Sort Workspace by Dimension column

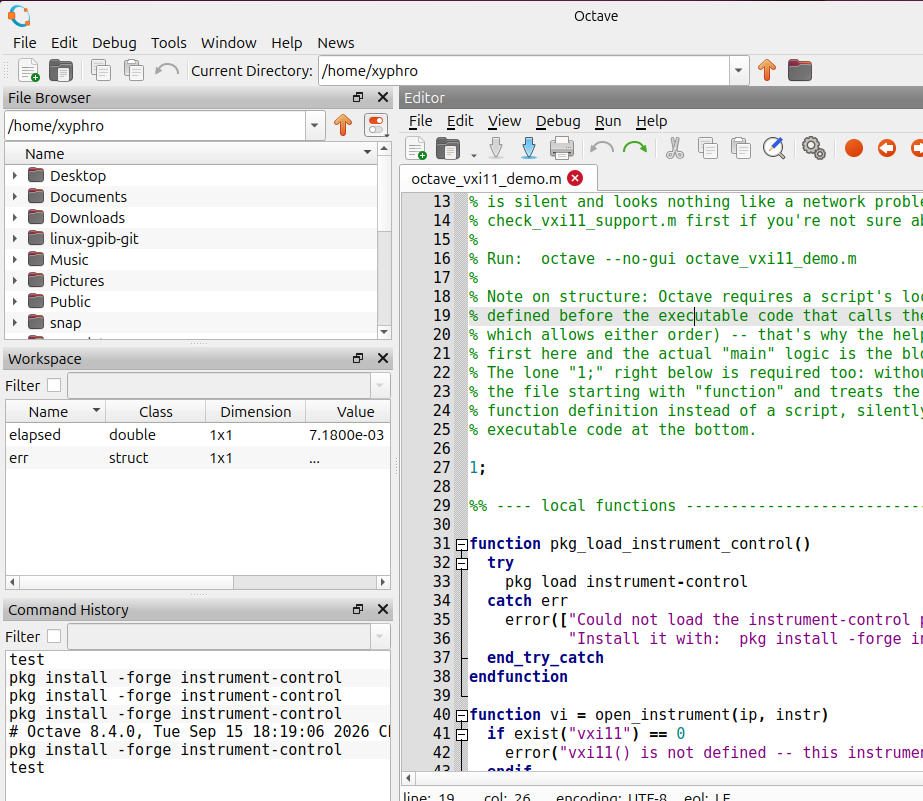(255, 412)
